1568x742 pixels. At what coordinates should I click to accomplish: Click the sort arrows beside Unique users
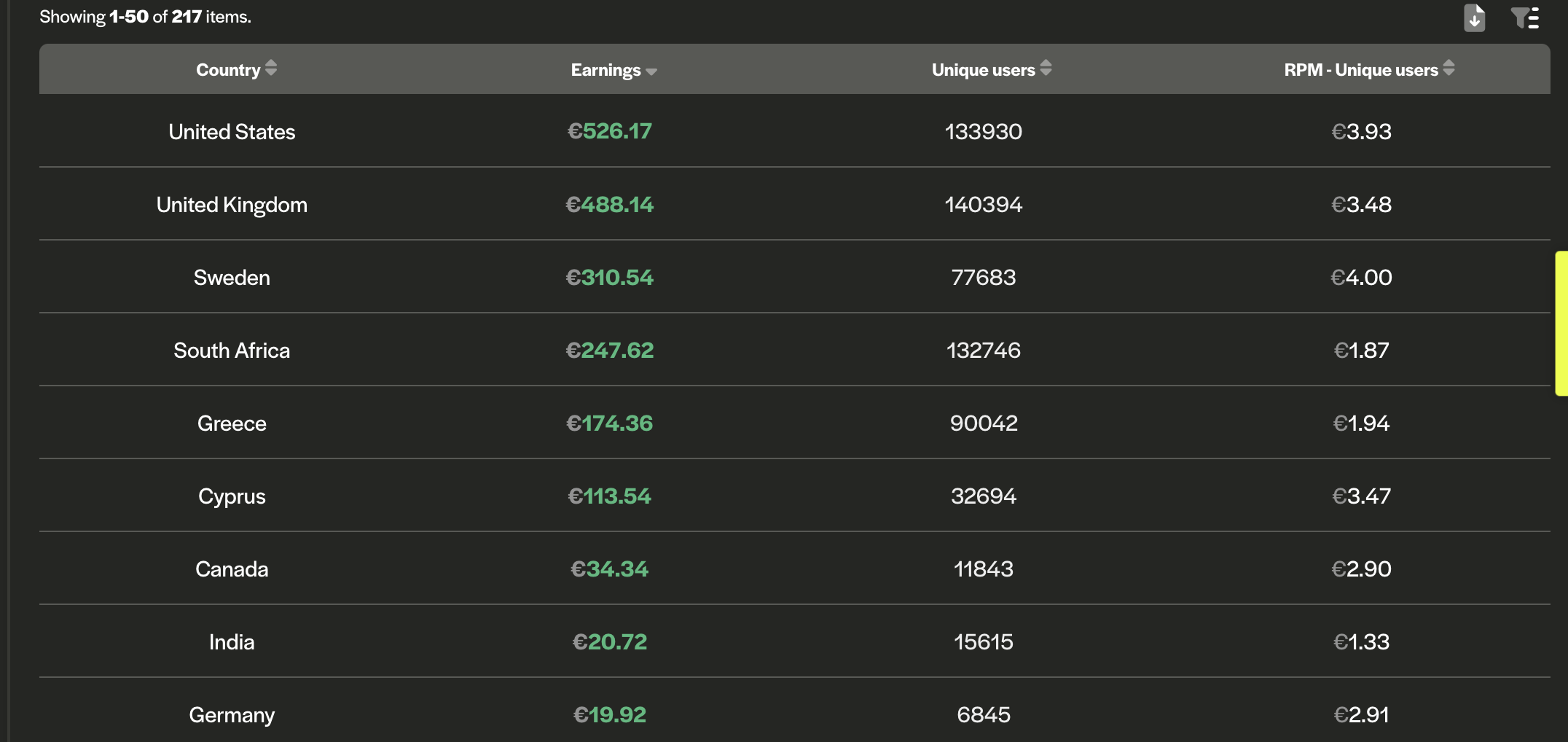pos(1046,69)
